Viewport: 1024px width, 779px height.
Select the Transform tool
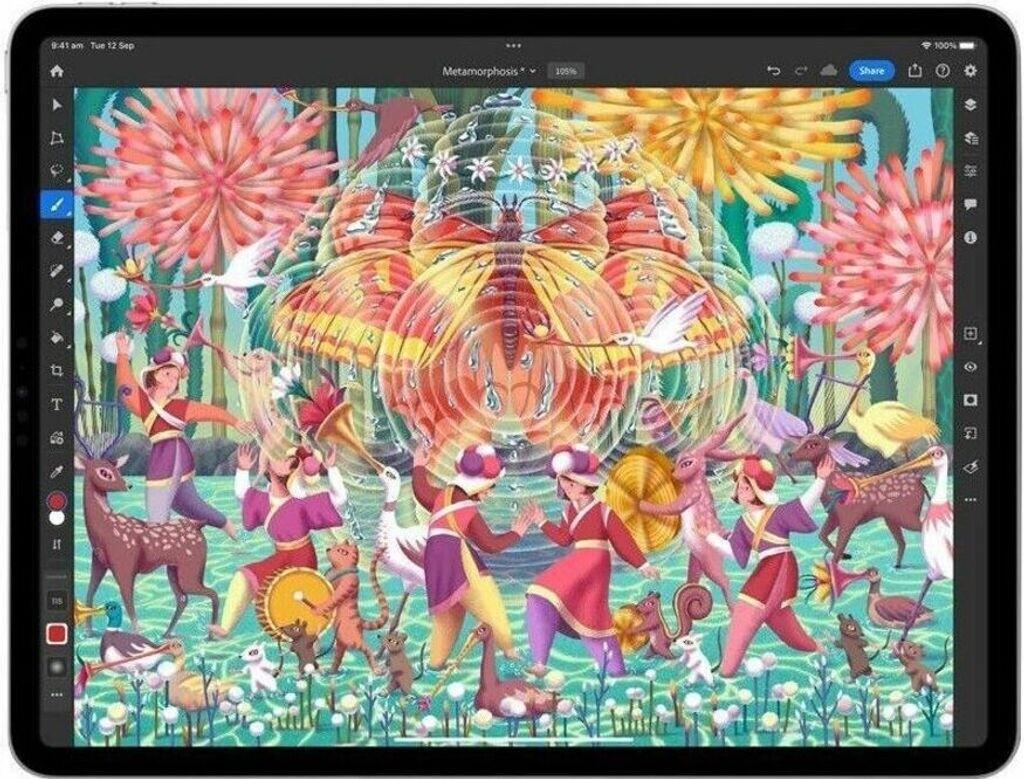pyautogui.click(x=57, y=138)
